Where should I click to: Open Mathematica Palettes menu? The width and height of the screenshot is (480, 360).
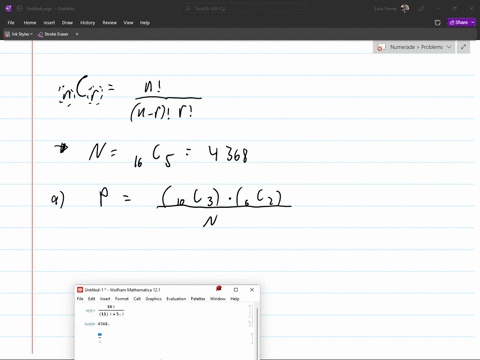click(198, 299)
